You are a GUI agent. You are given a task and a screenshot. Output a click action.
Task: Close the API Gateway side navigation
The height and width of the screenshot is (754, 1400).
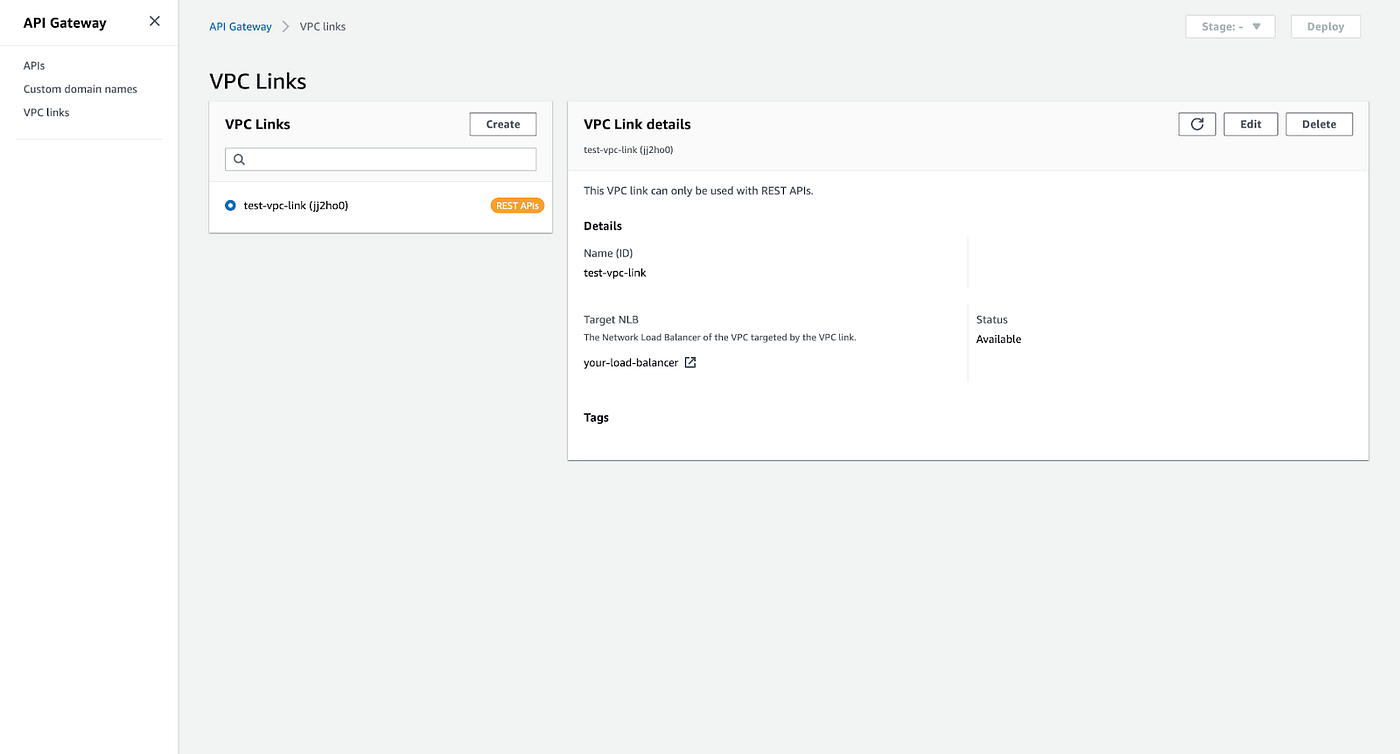[x=154, y=21]
